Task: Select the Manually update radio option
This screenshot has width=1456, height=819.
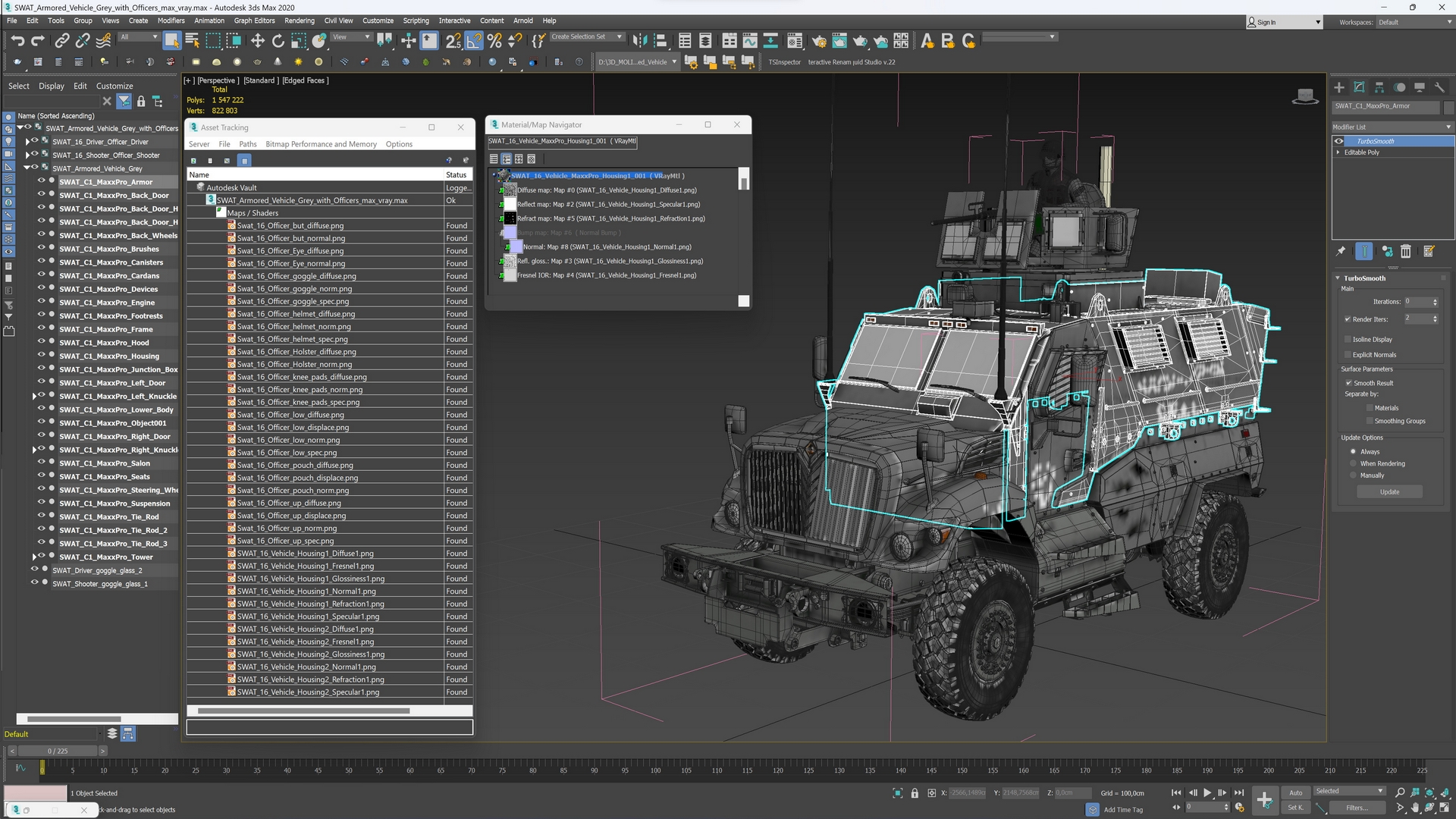Action: (x=1353, y=476)
